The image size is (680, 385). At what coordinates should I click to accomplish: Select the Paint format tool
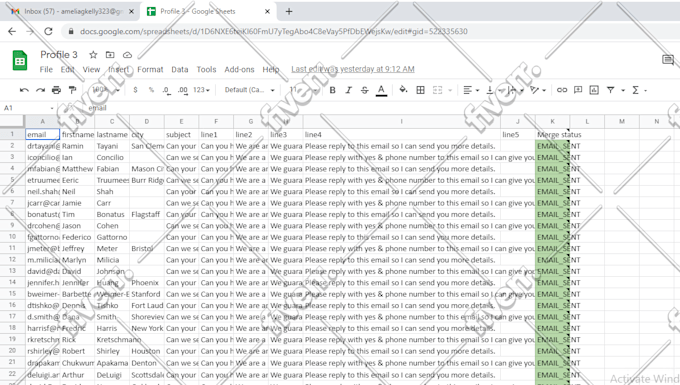click(72, 90)
